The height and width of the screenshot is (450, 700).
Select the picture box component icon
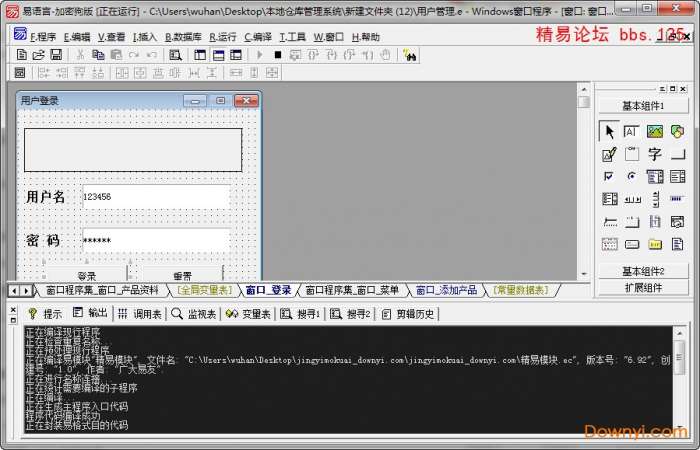point(655,132)
